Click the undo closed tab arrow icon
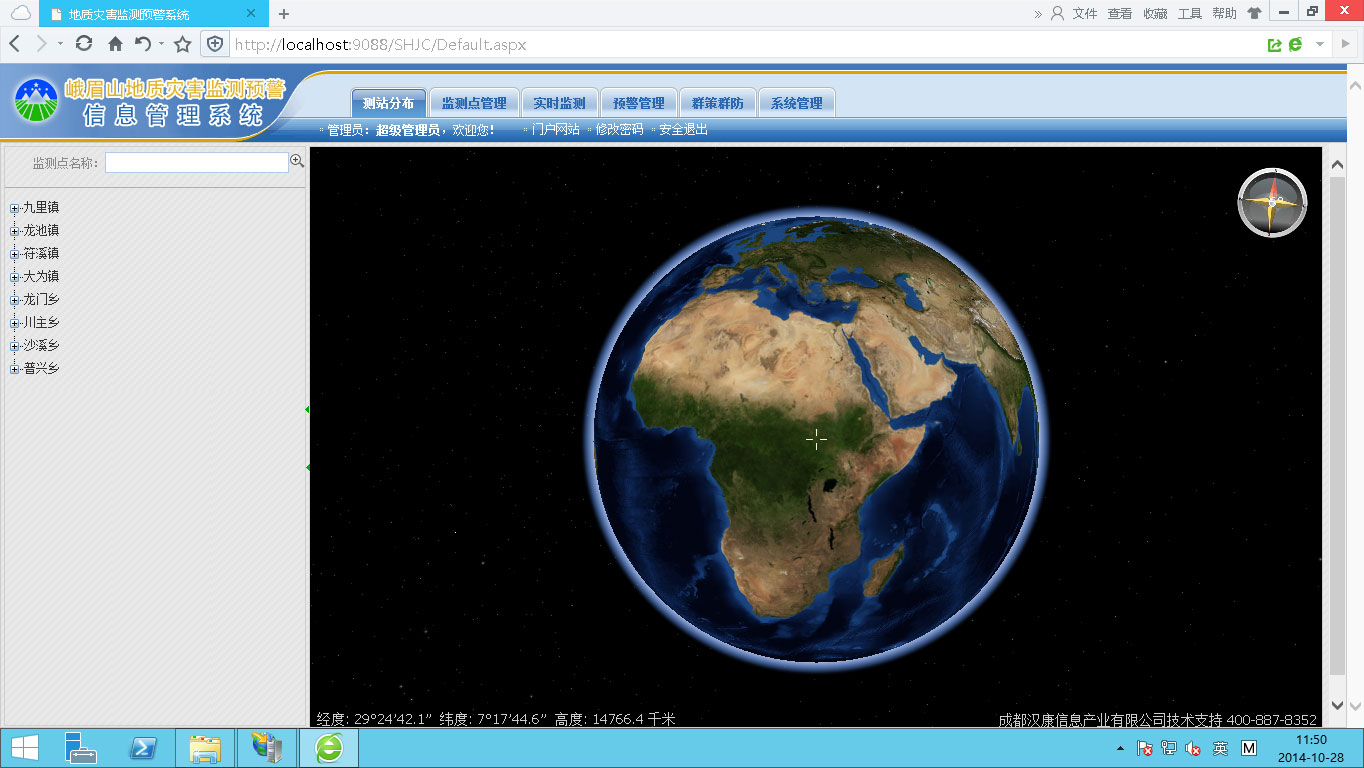Screen dimensions: 1364x768 click(x=144, y=44)
